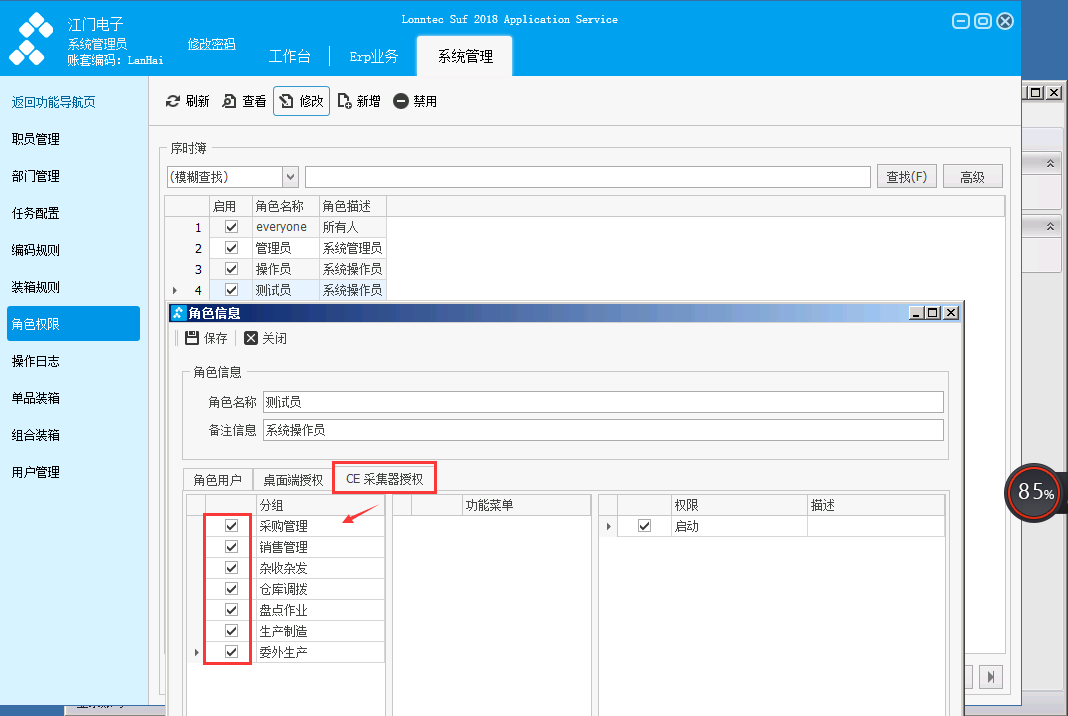Image resolution: width=1068 pixels, height=716 pixels.
Task: Click the row indicator arrow beside 启动
Action: [x=608, y=526]
